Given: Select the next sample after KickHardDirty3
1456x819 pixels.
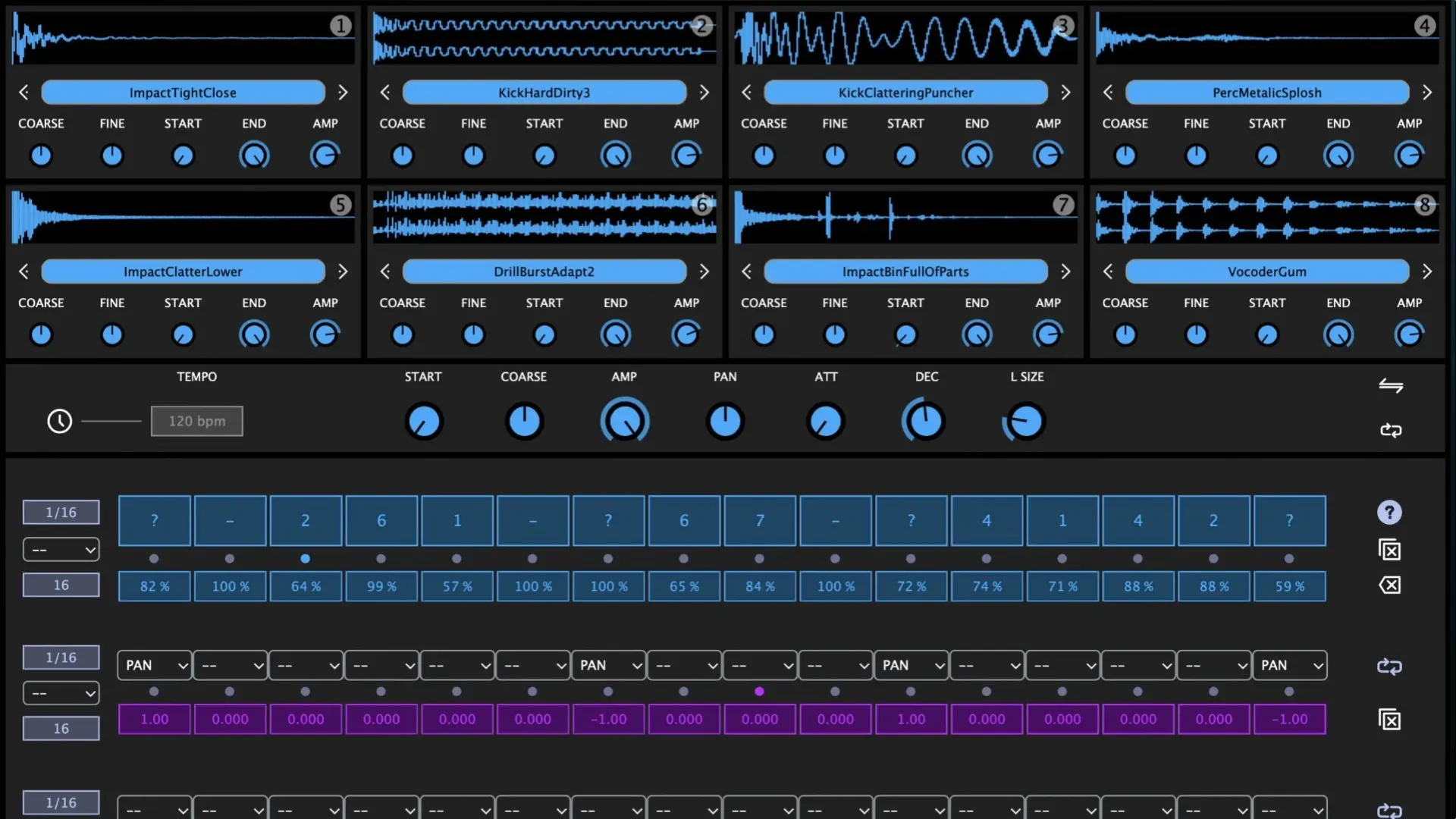Looking at the screenshot, I should tap(704, 92).
